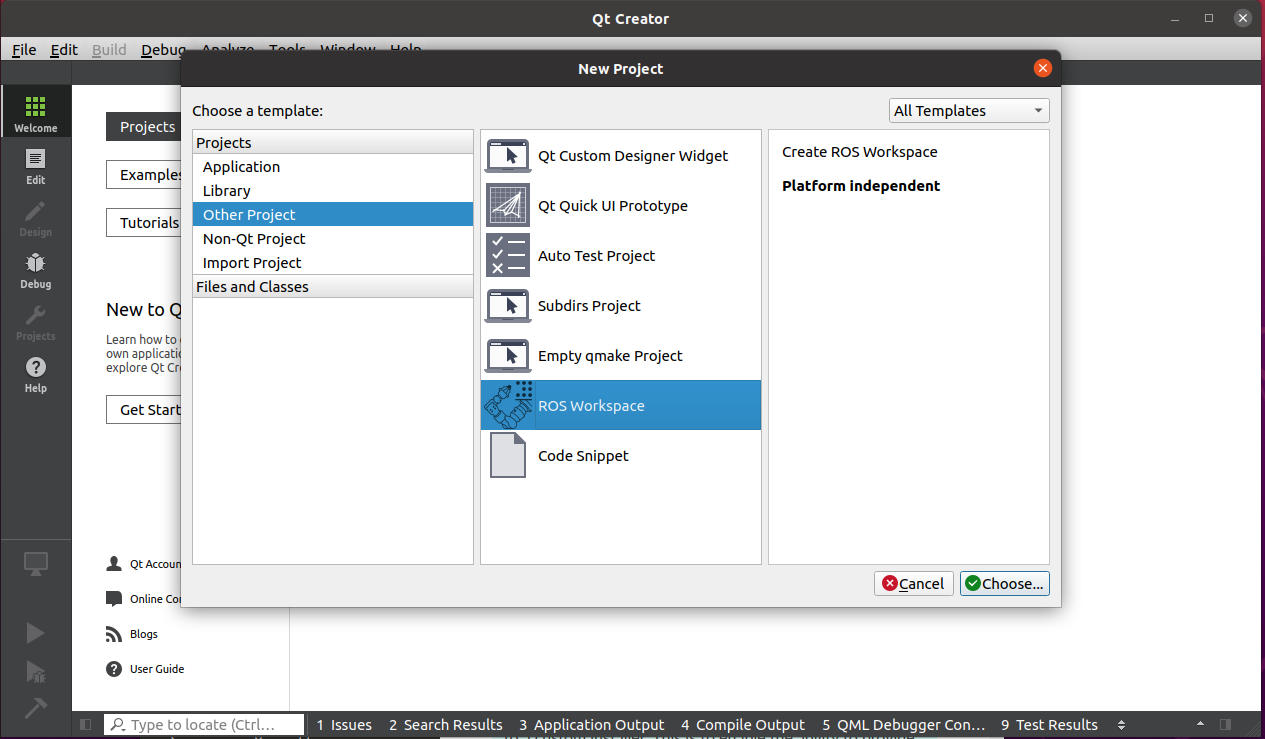1265x739 pixels.
Task: Select the Import Project category
Action: [333, 263]
